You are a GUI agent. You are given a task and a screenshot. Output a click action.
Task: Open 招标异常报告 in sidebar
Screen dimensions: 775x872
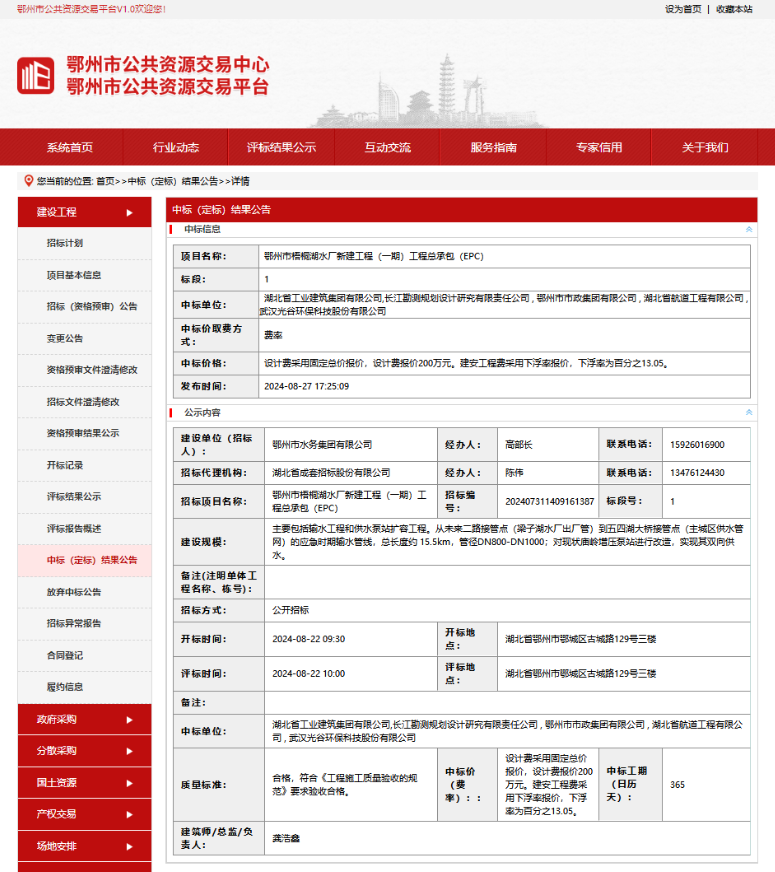pyautogui.click(x=74, y=623)
